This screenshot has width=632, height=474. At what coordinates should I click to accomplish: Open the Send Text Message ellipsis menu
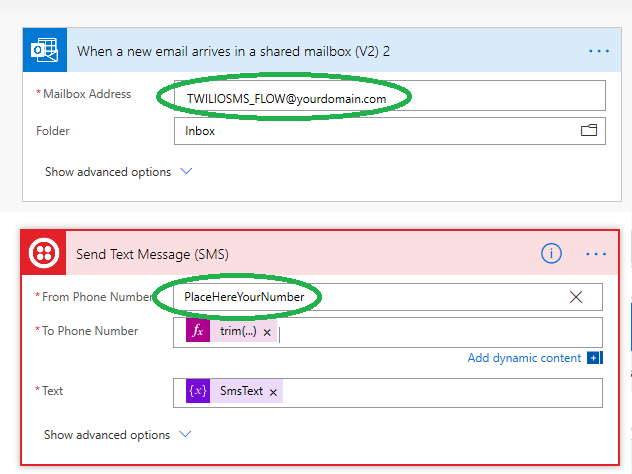pos(596,254)
